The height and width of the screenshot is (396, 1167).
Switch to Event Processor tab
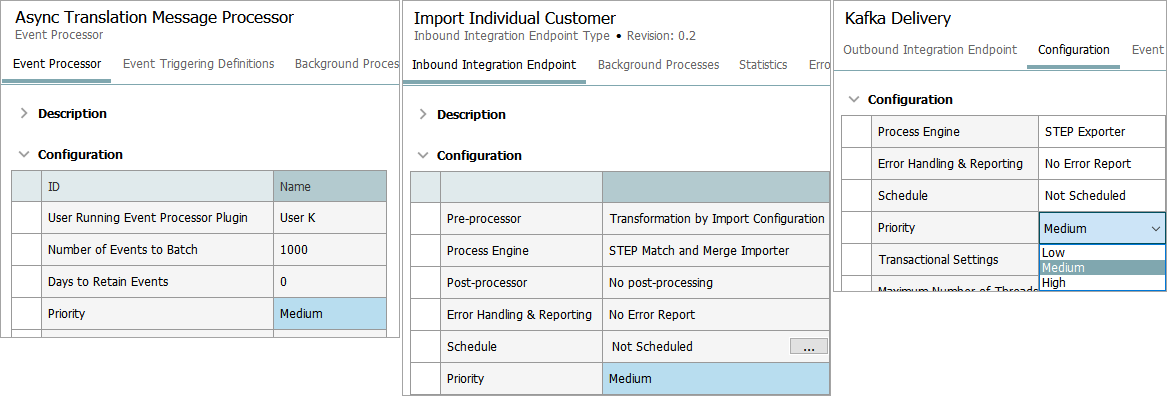57,64
